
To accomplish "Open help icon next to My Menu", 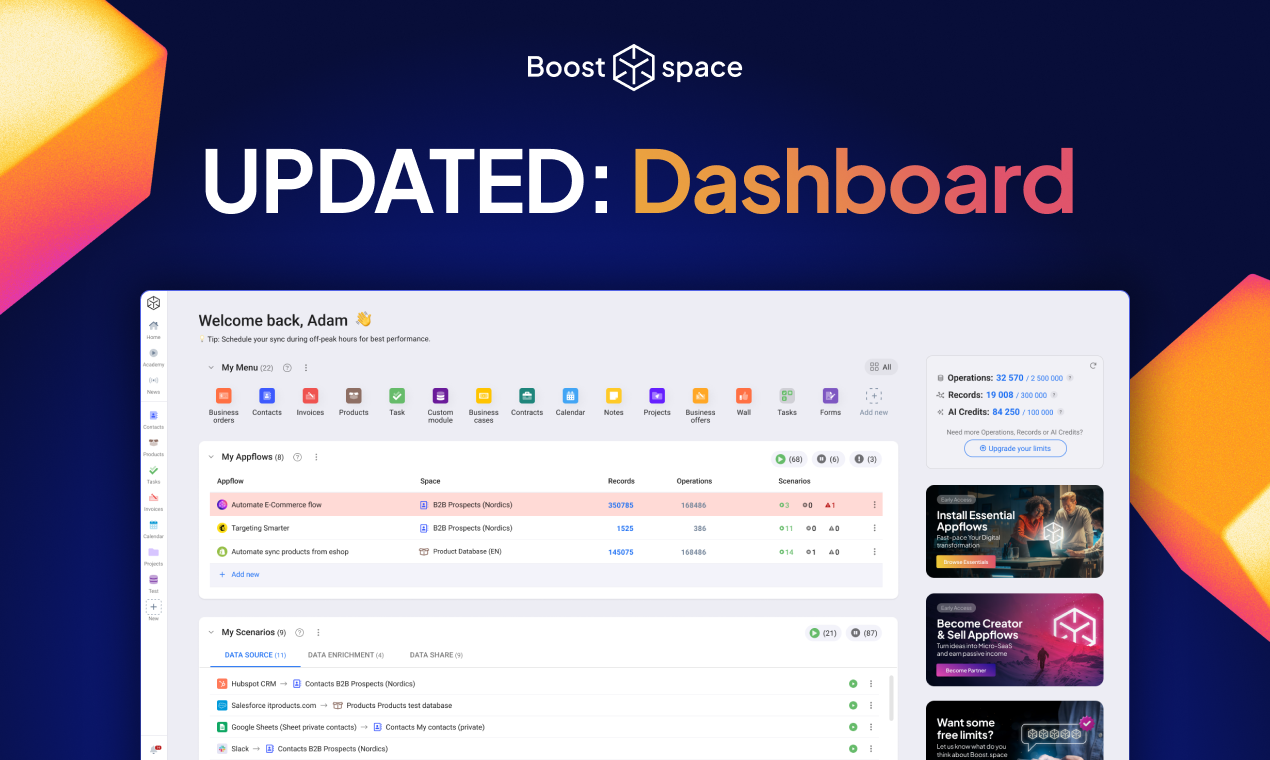I will pyautogui.click(x=288, y=368).
